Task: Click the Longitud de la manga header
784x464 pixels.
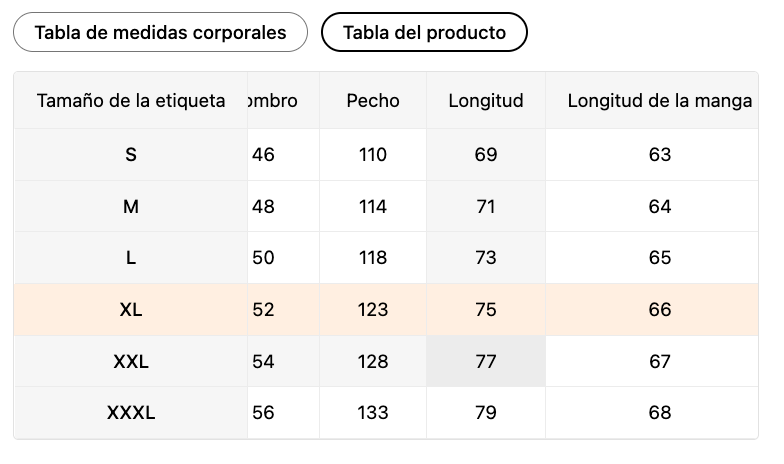Action: (659, 100)
